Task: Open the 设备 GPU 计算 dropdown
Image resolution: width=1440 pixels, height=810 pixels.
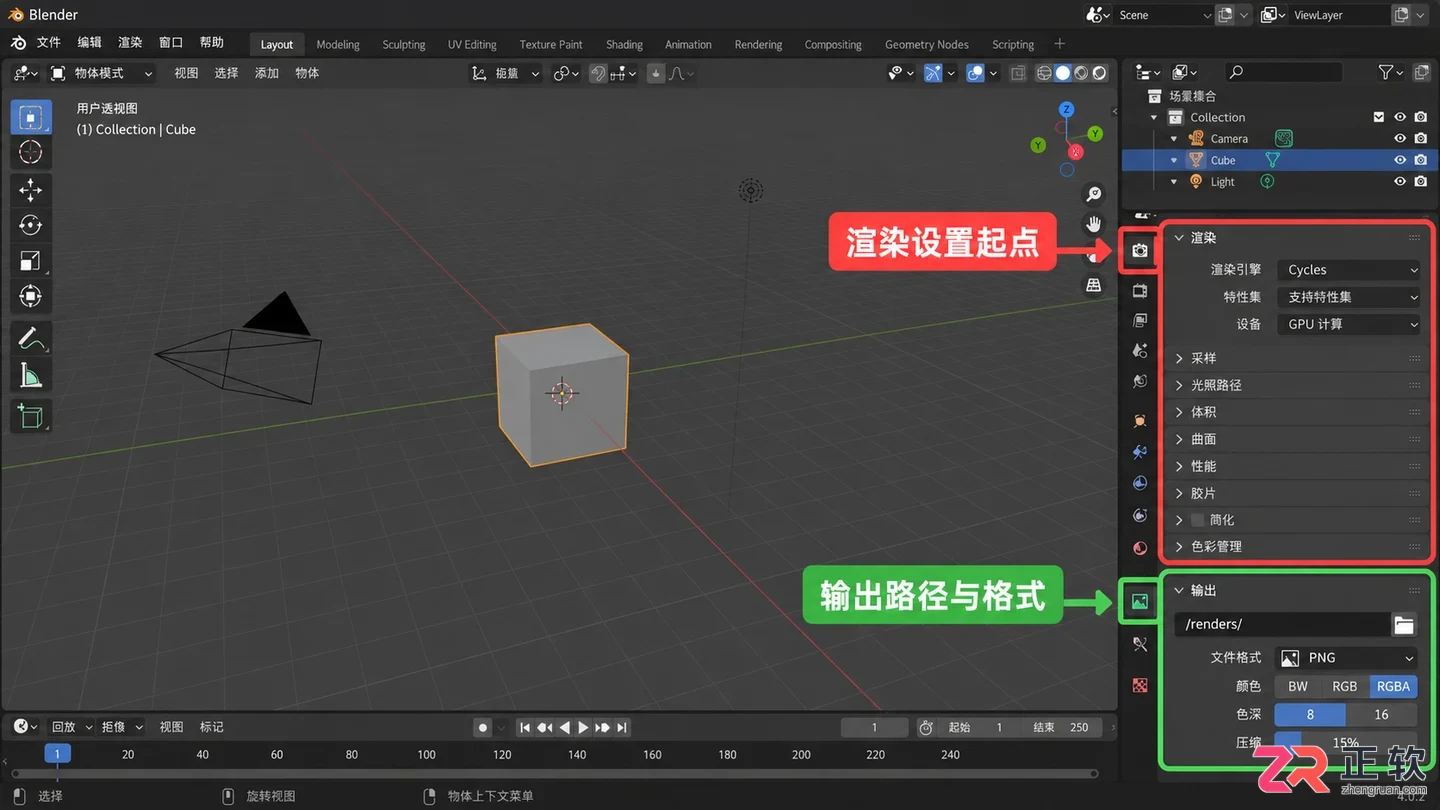Action: point(1350,325)
